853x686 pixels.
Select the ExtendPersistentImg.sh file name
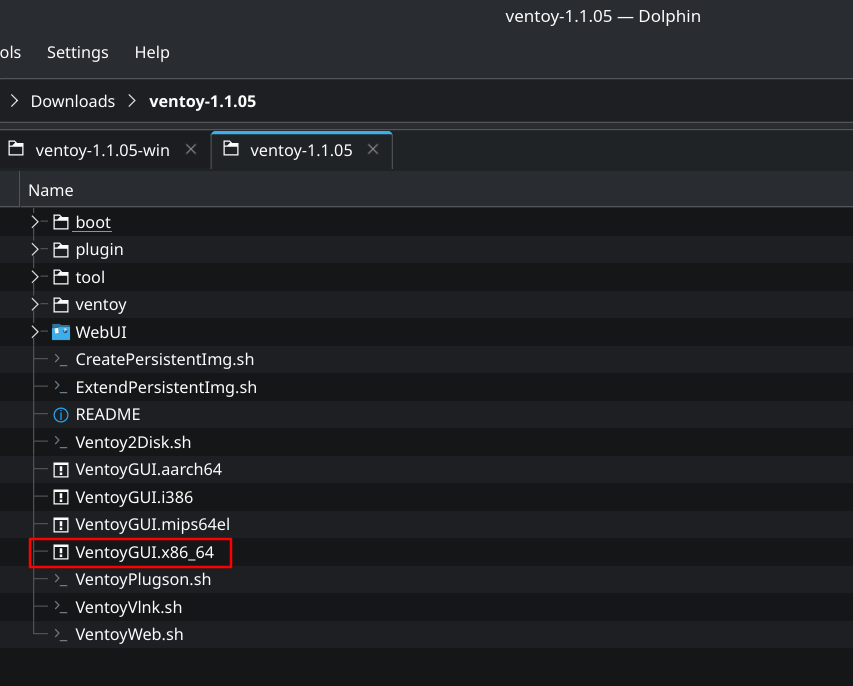pyautogui.click(x=166, y=387)
